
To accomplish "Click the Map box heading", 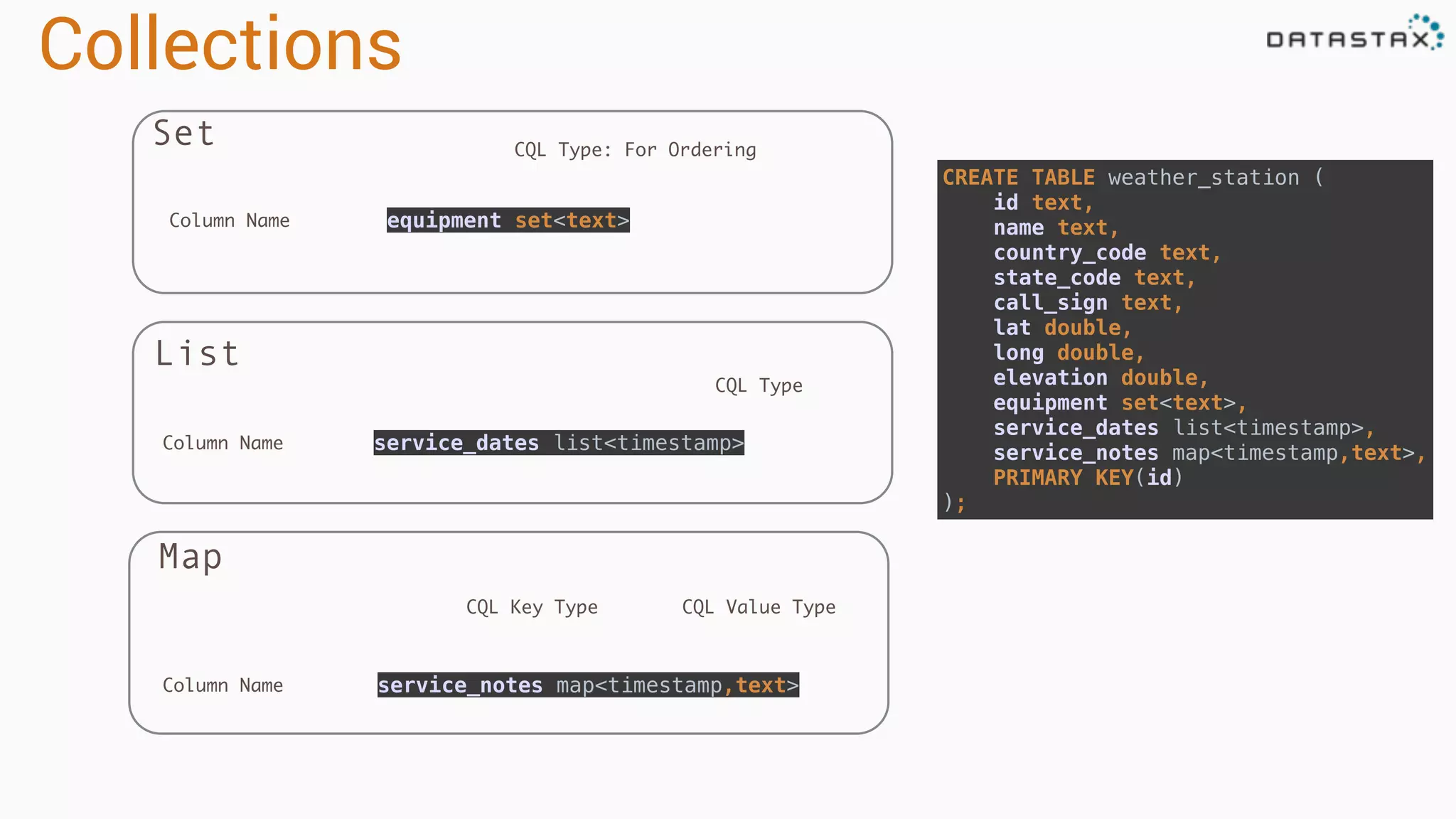I will click(191, 557).
